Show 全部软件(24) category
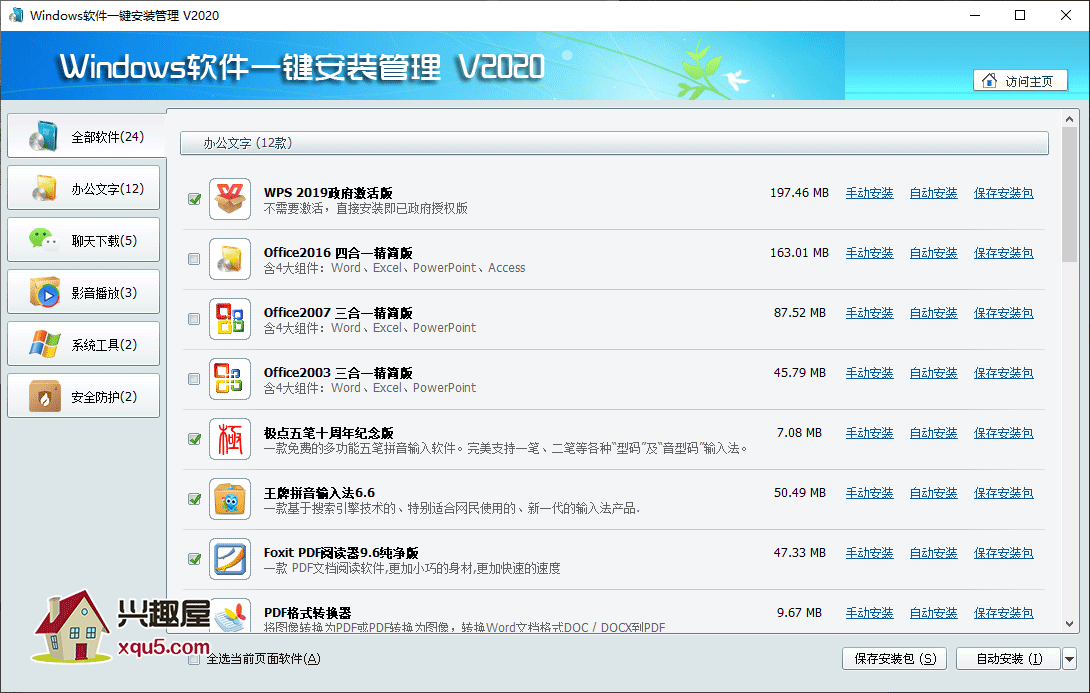The height and width of the screenshot is (693, 1090). coord(86,136)
